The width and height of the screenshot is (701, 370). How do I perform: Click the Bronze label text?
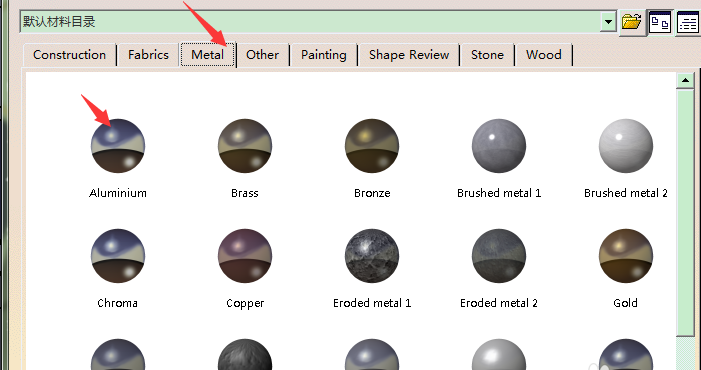point(372,193)
